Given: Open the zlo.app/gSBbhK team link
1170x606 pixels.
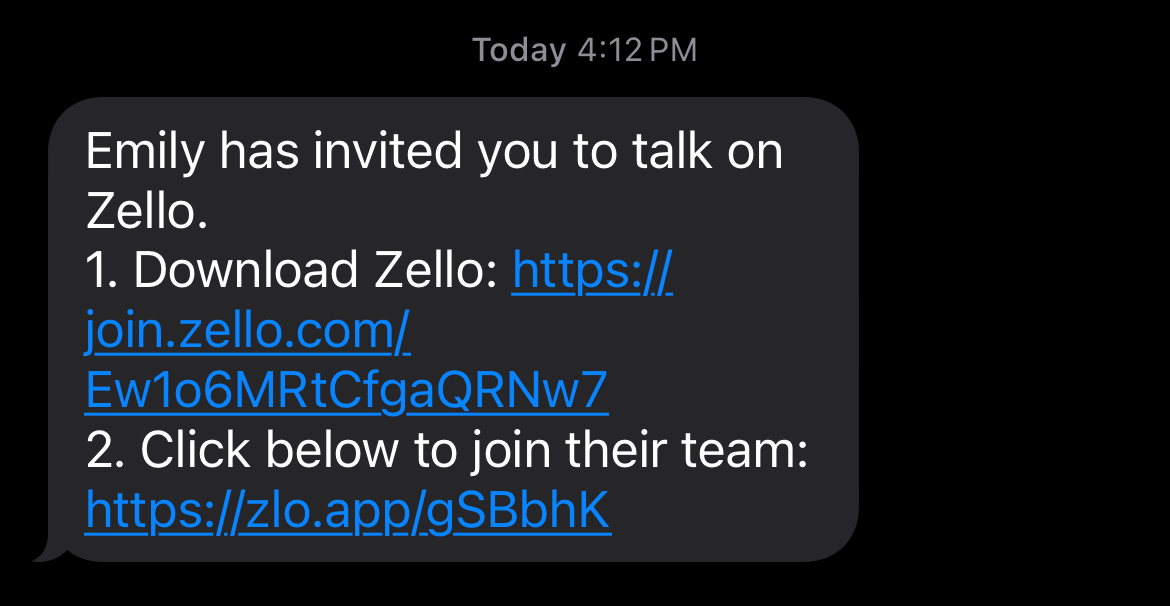Looking at the screenshot, I should coord(347,512).
